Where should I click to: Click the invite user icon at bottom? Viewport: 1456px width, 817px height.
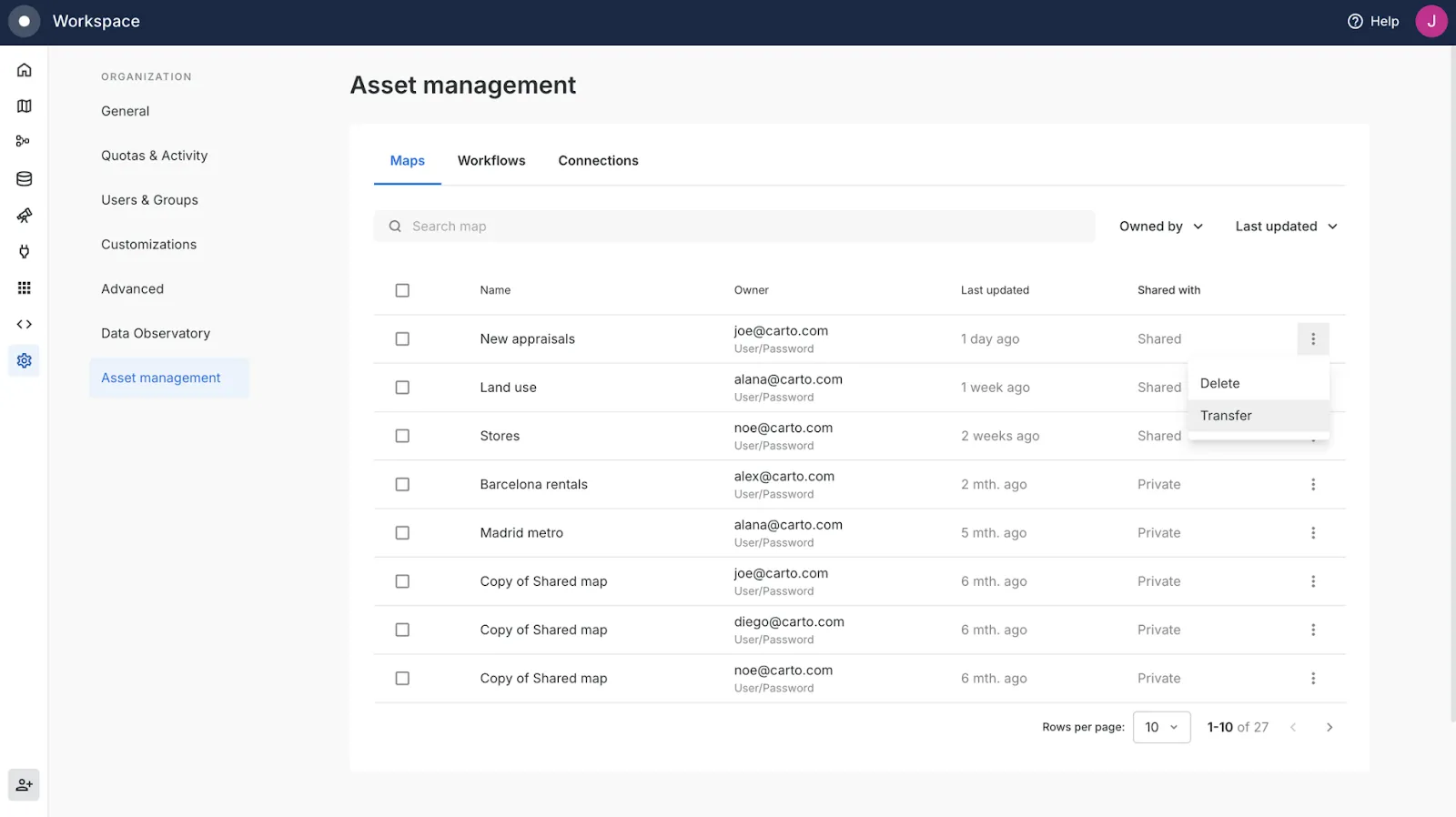pos(25,784)
